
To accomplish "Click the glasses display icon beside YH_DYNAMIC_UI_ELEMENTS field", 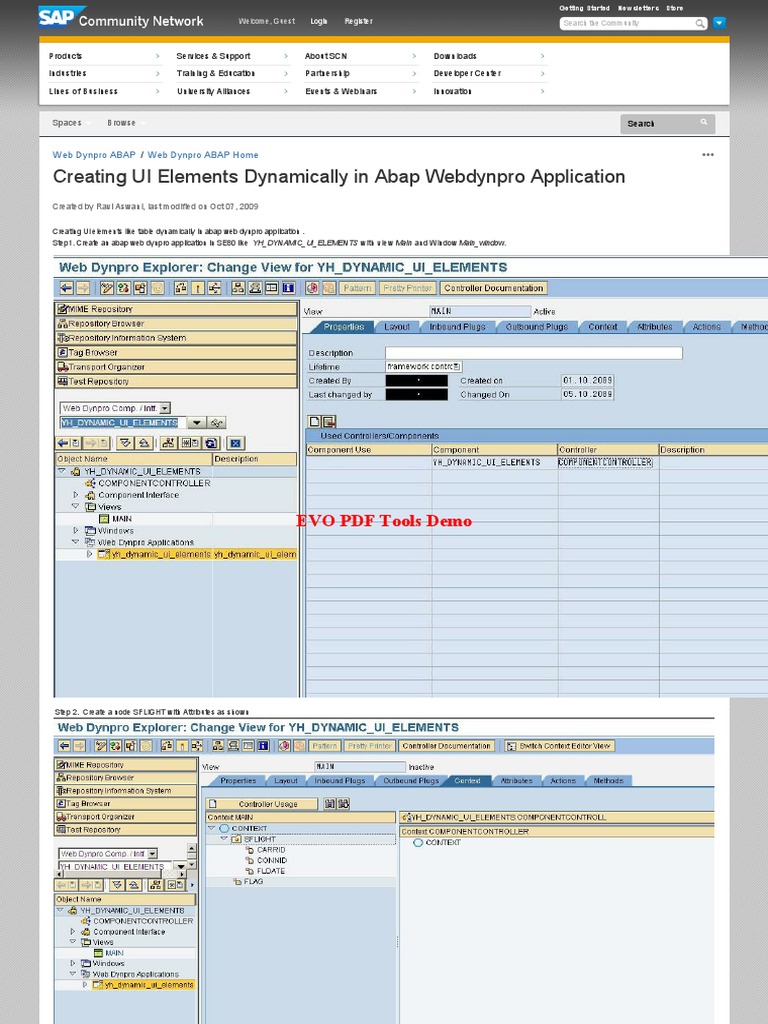I will (x=217, y=423).
